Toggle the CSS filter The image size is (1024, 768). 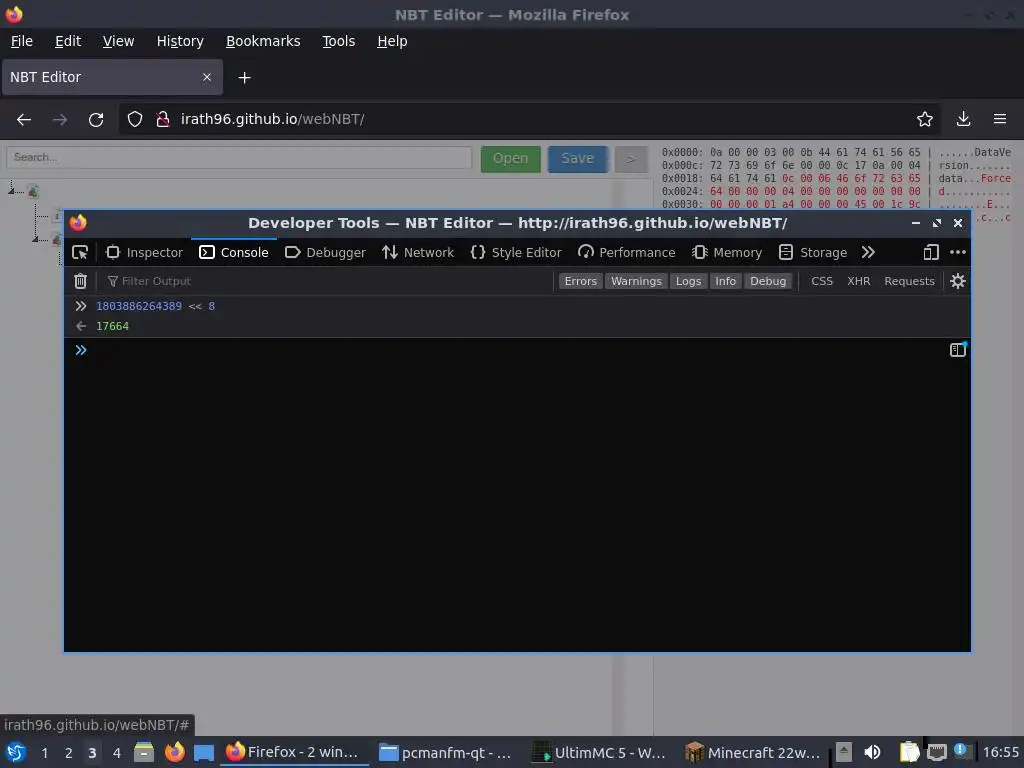click(822, 281)
